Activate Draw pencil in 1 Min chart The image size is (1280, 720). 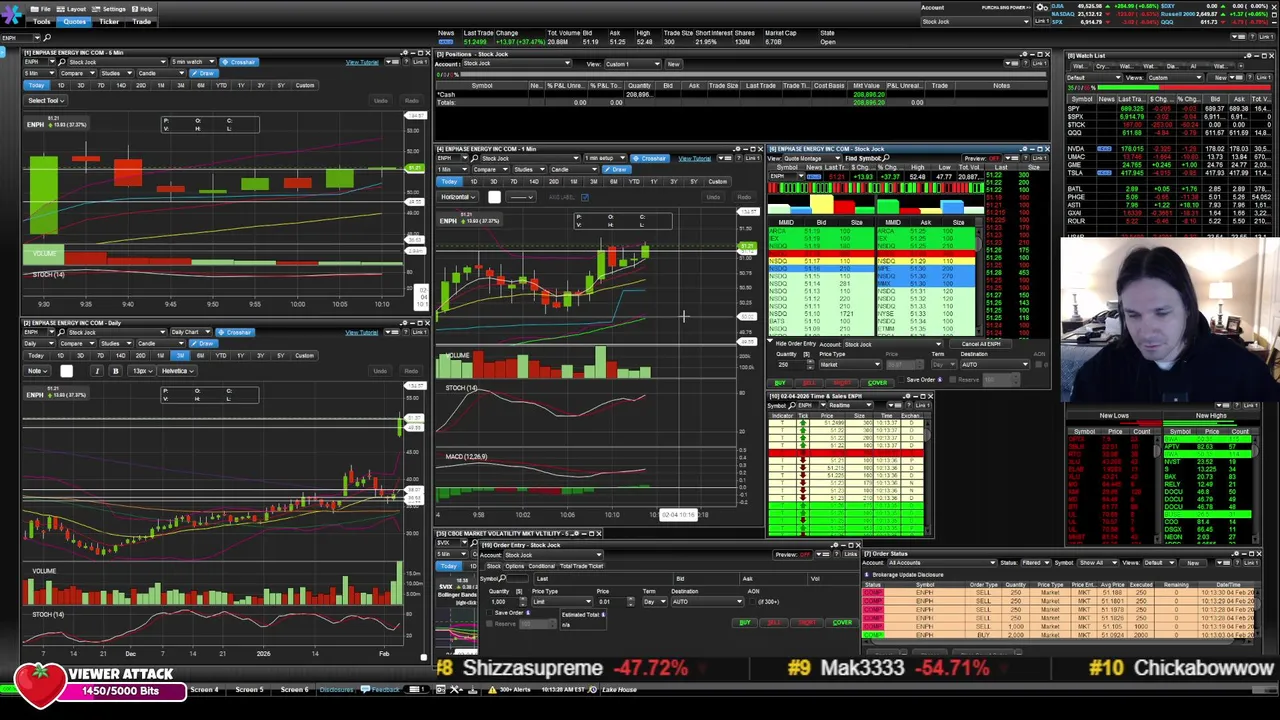coord(617,169)
